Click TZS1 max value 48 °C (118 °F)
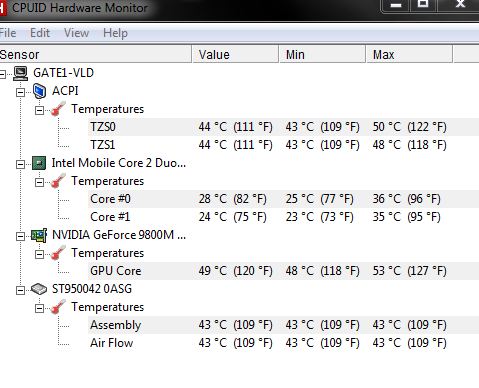The width and height of the screenshot is (479, 388). tap(409, 145)
